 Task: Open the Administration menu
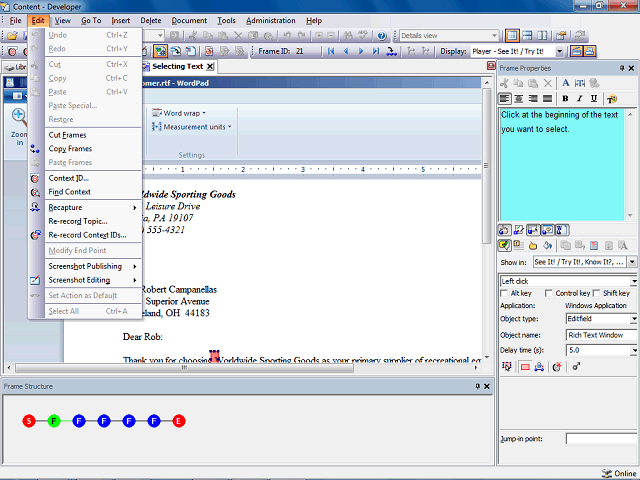coord(270,20)
